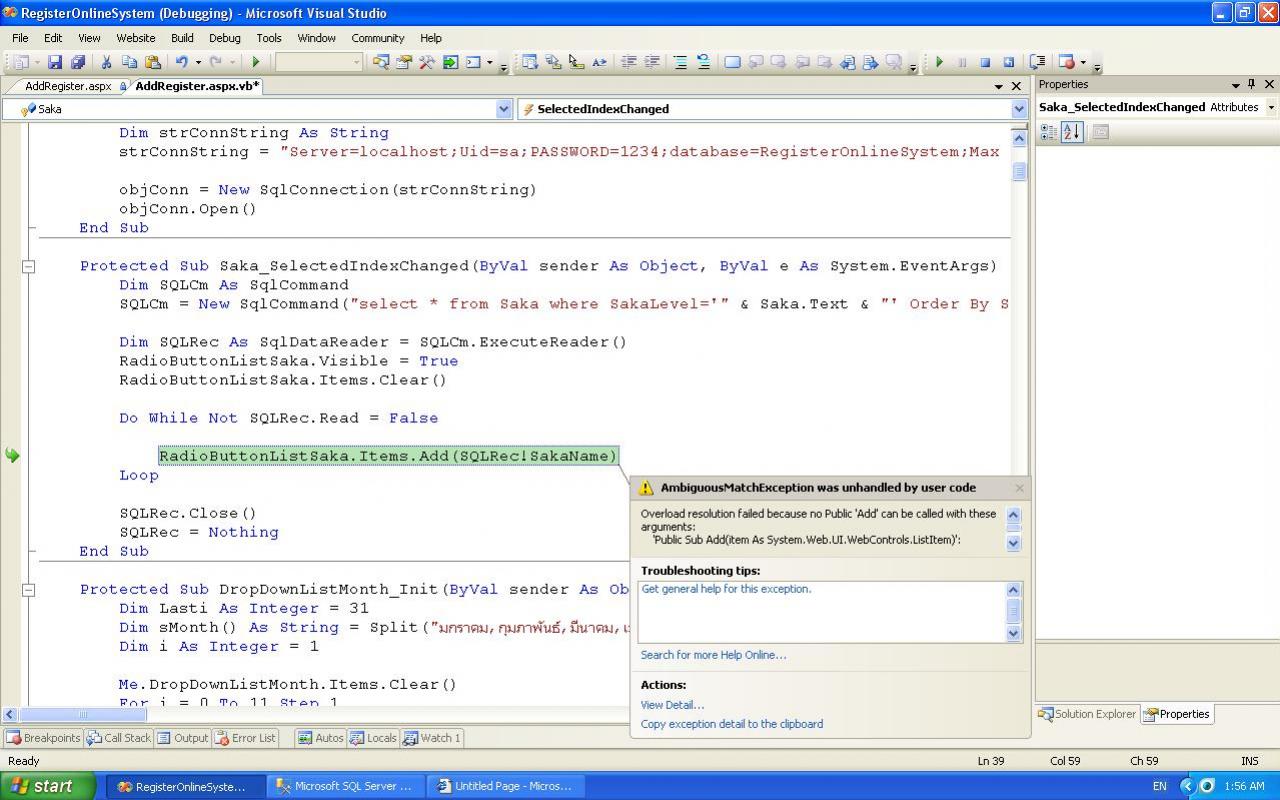Screen dimensions: 1280x800
Task: Close the active document tab with X
Action: coord(1016,86)
